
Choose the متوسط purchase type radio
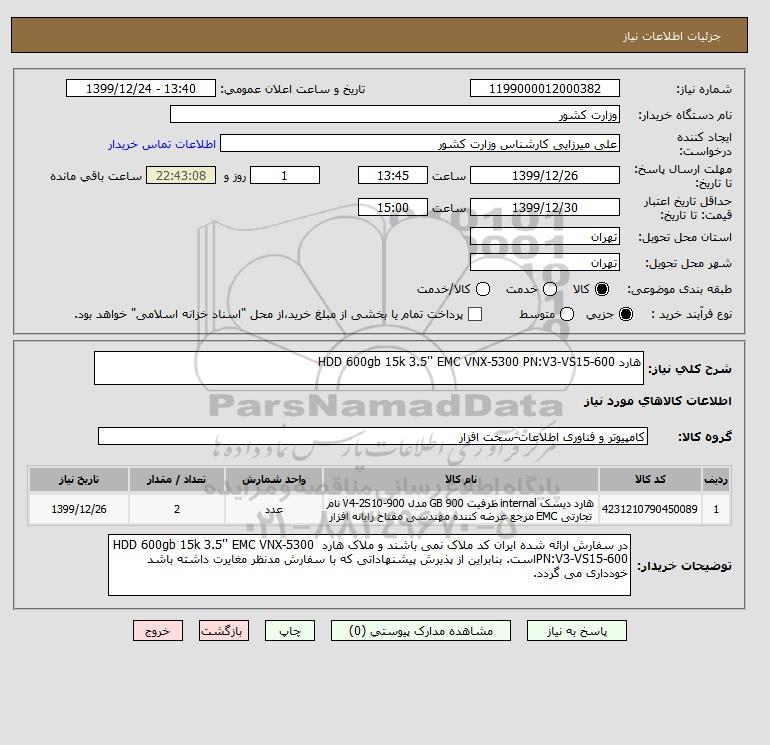click(567, 314)
